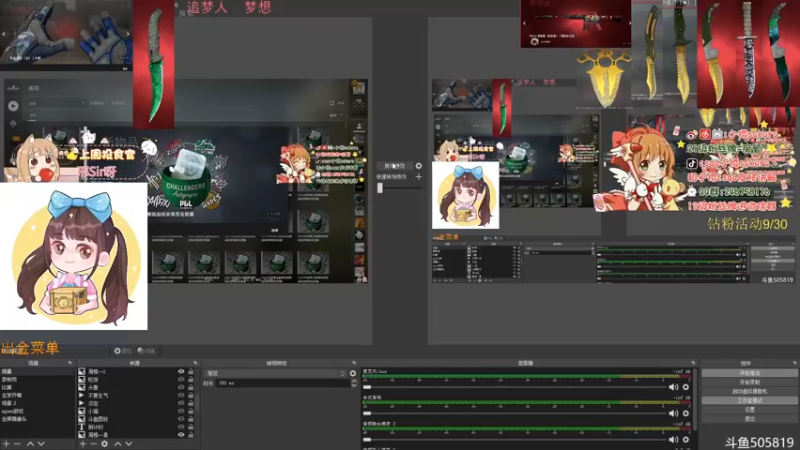This screenshot has width=800, height=450.
Task: Select the first 场景 scene
Action: coord(37,371)
